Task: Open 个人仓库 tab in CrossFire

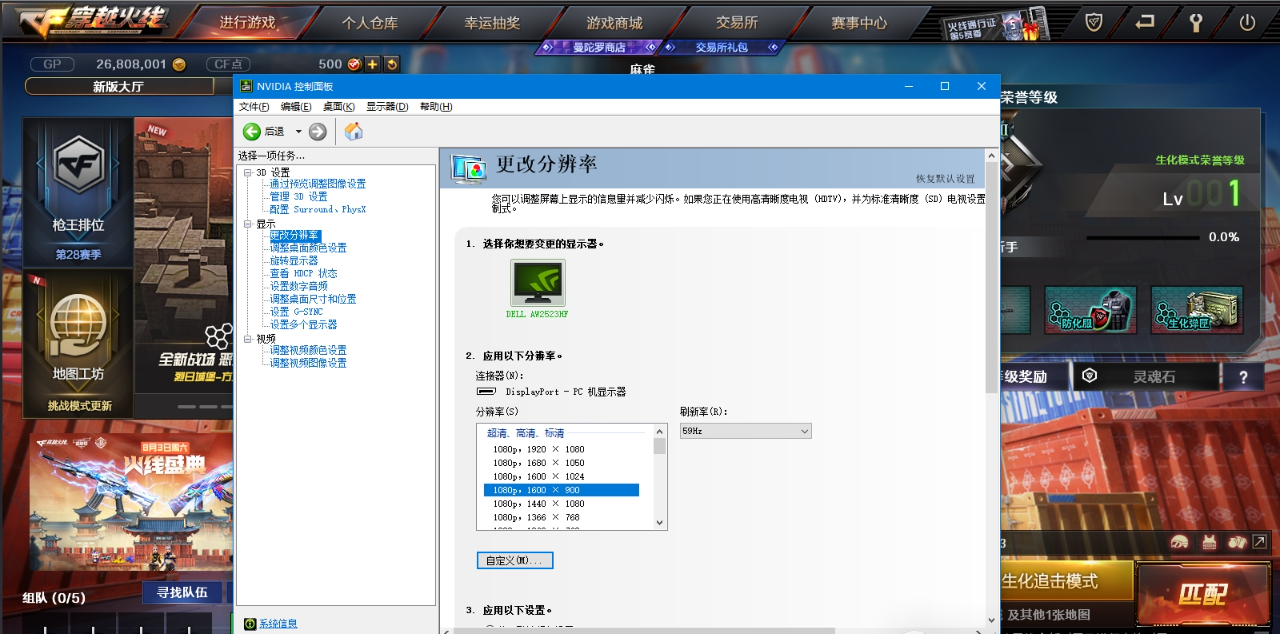Action: [370, 23]
